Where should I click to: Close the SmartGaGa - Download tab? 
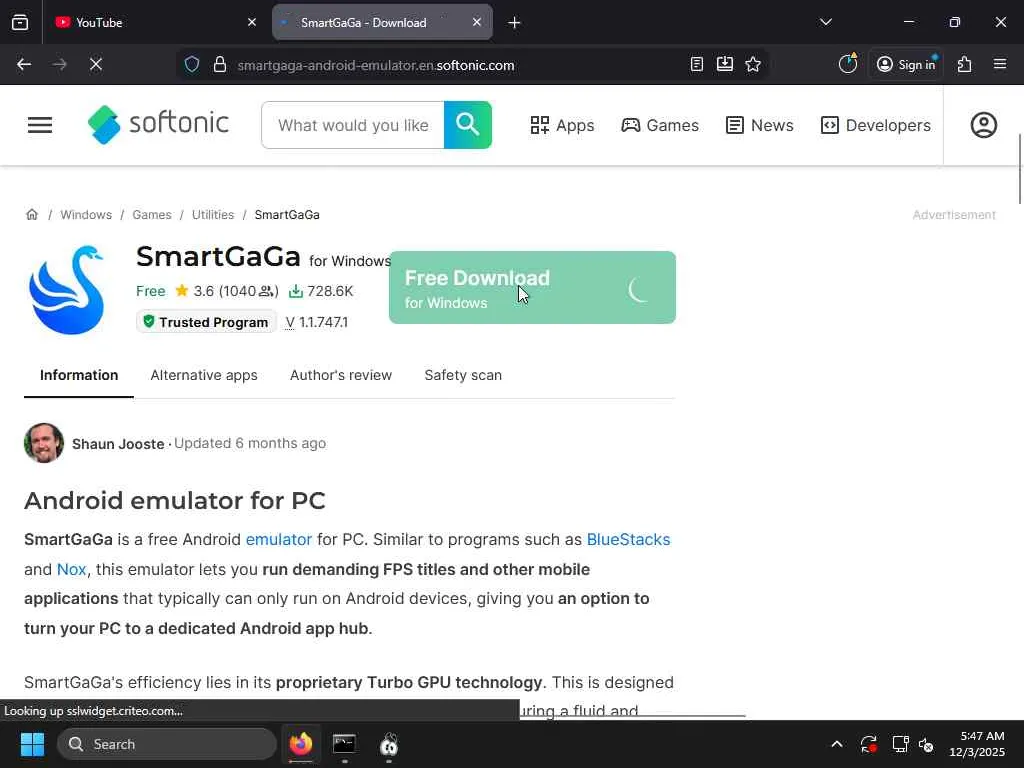[x=477, y=22]
